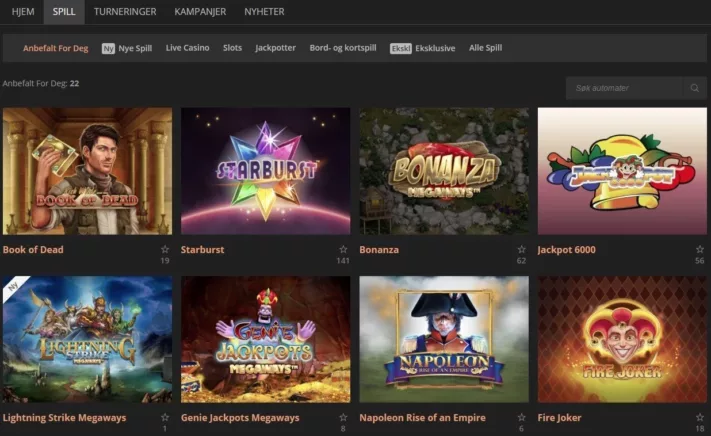Launch Starburst game thumbnail
The height and width of the screenshot is (436, 711).
pos(266,171)
